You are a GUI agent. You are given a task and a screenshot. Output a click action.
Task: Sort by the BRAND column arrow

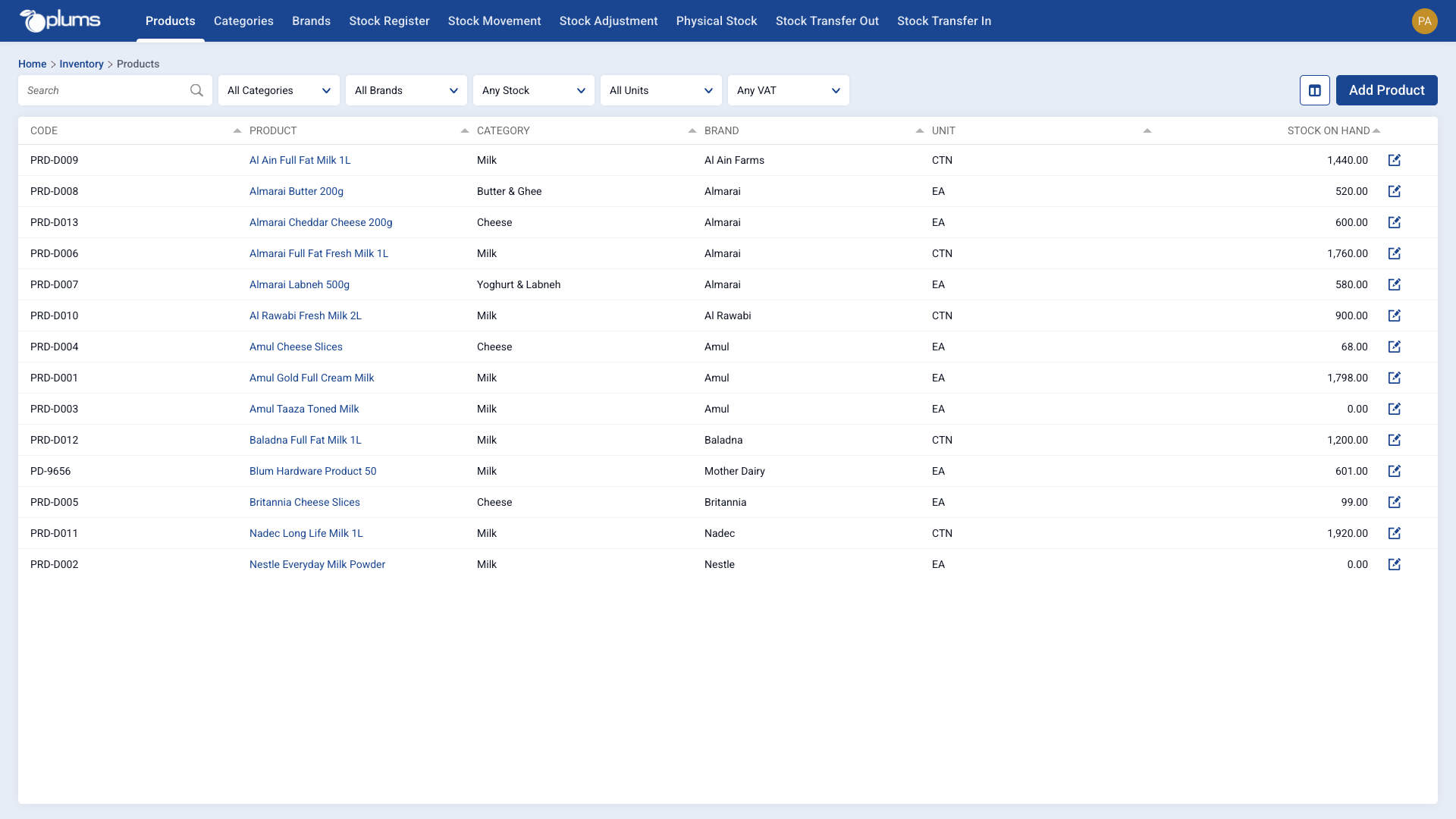(x=920, y=130)
